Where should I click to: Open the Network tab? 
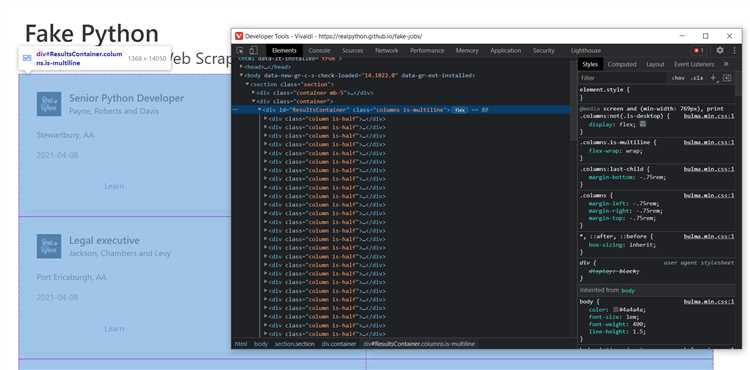386,51
